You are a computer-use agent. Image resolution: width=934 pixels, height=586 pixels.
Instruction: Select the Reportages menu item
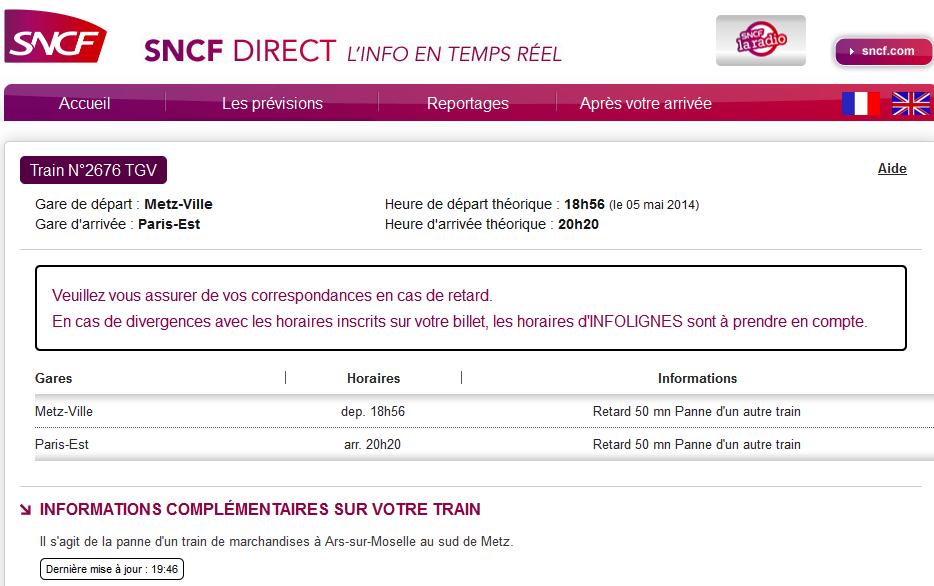468,103
